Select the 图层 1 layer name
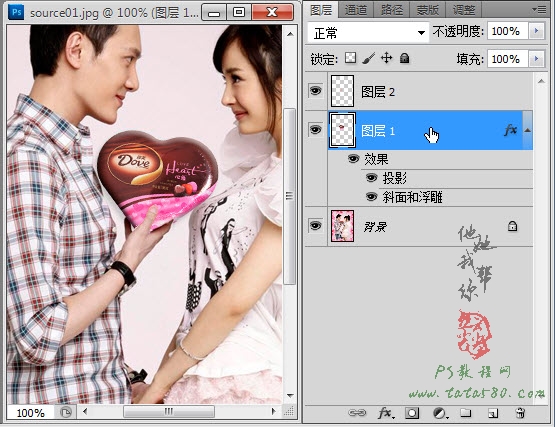The image size is (555, 427). pyautogui.click(x=378, y=131)
